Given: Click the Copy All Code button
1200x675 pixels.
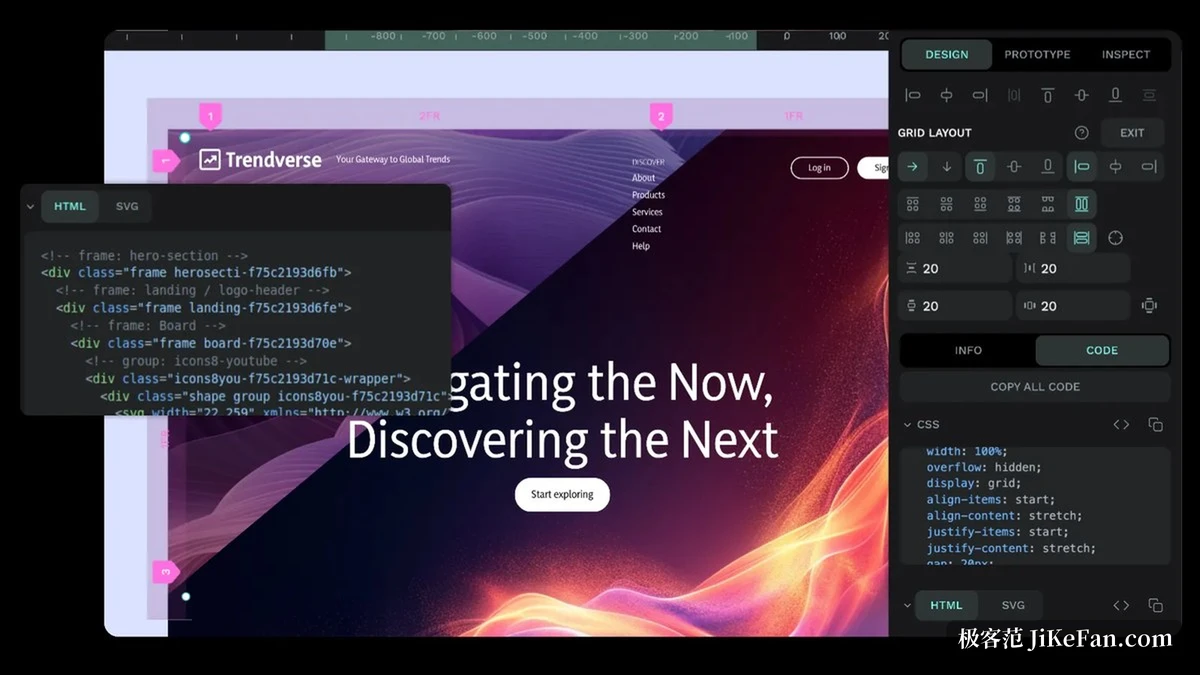Looking at the screenshot, I should pos(1035,387).
